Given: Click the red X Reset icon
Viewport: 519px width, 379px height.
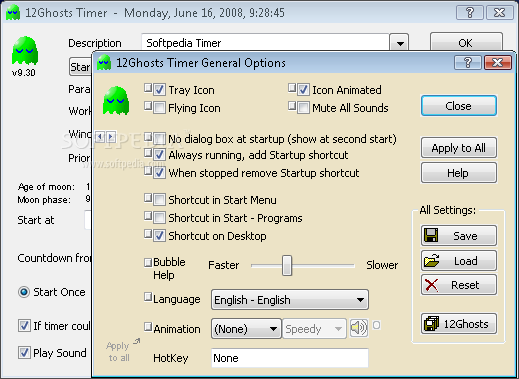Looking at the screenshot, I should click(x=431, y=285).
